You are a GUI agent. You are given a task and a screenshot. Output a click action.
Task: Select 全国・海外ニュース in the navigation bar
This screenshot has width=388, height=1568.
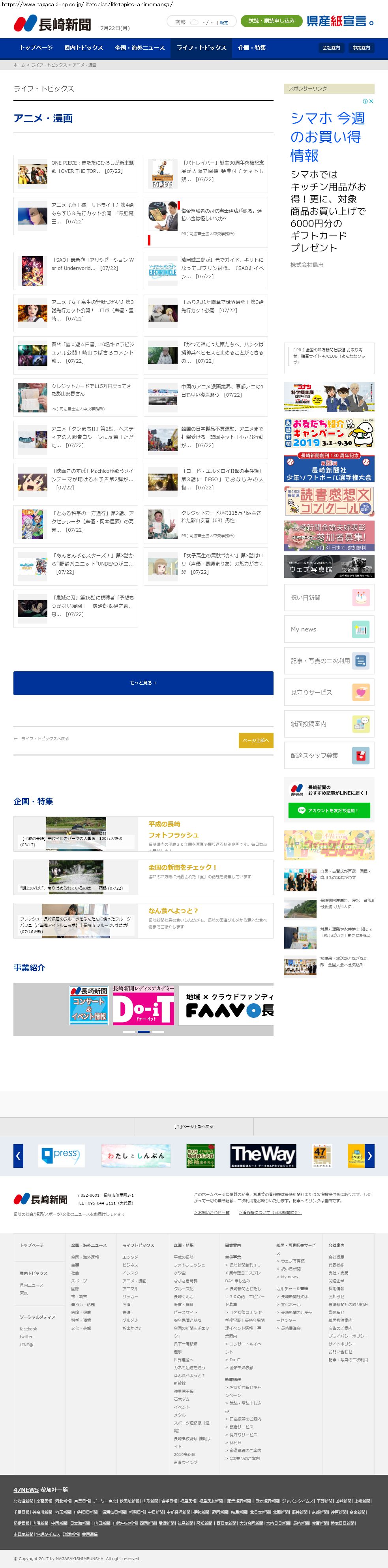pyautogui.click(x=139, y=47)
